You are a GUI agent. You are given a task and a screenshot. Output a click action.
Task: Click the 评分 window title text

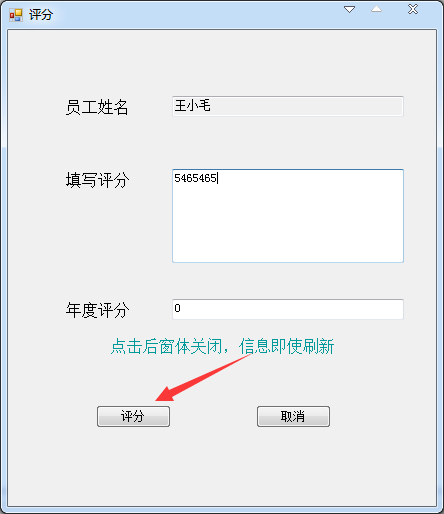[41, 15]
